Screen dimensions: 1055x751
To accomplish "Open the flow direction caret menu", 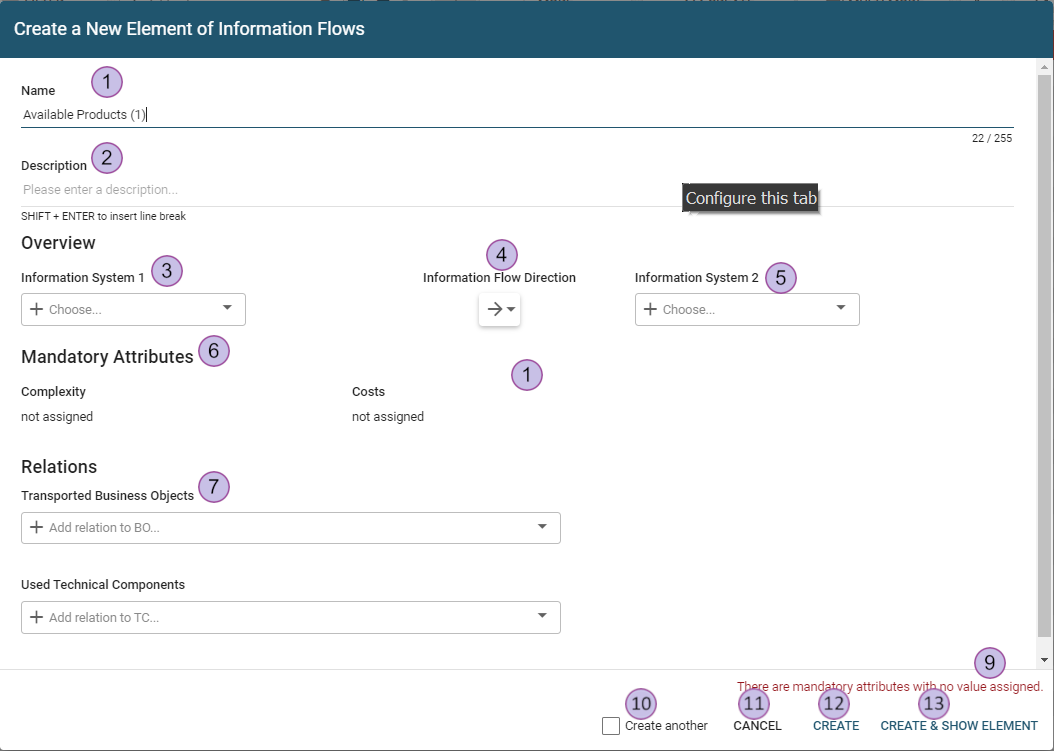I will (x=512, y=310).
